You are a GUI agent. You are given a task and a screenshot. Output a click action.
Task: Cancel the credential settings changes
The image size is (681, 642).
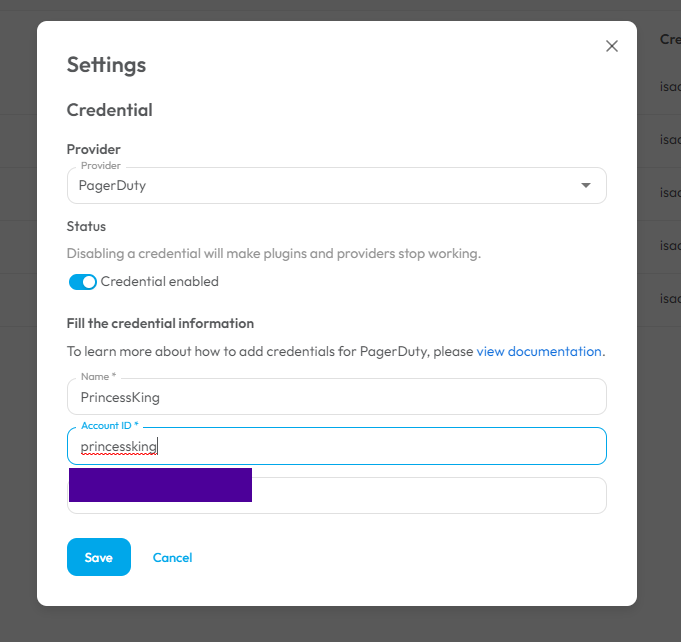coord(172,558)
